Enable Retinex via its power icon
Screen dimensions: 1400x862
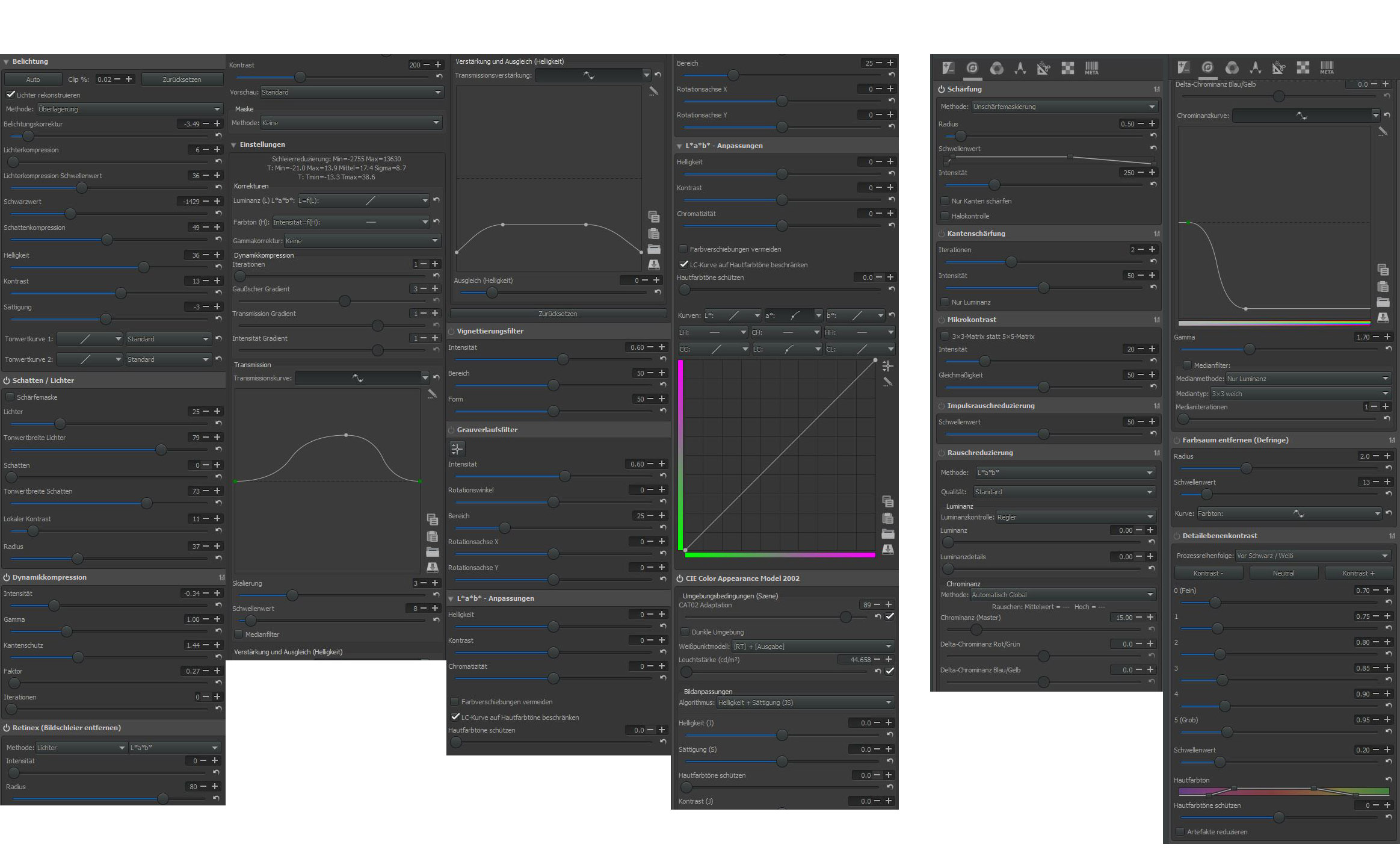pyautogui.click(x=7, y=728)
